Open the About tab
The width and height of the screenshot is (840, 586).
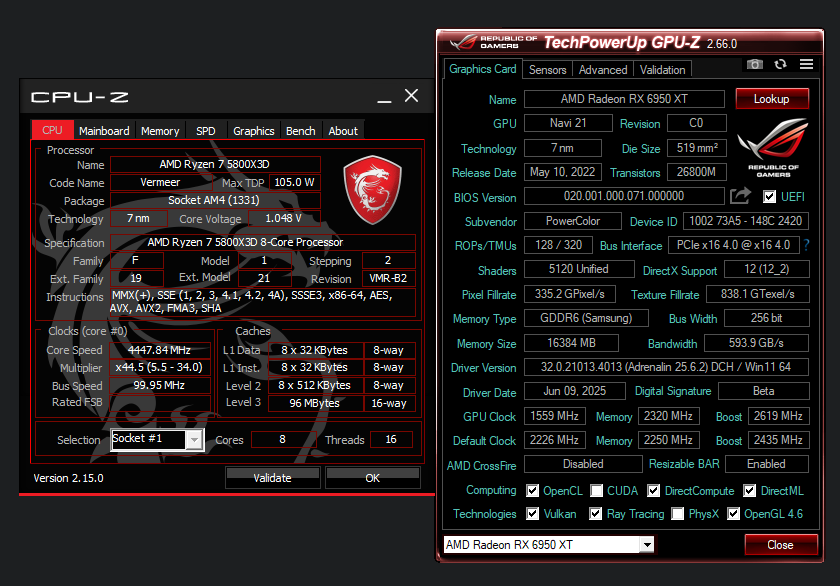click(343, 131)
